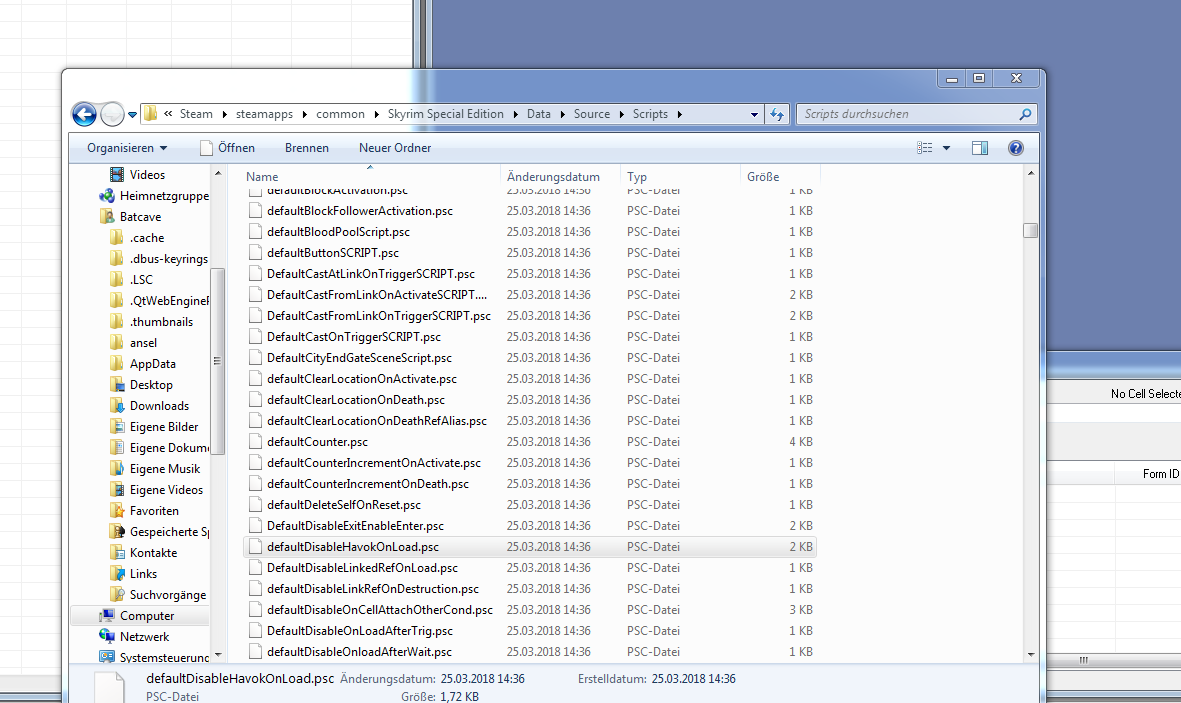
Task: Create folder with Neuer Ordner button
Action: point(395,148)
